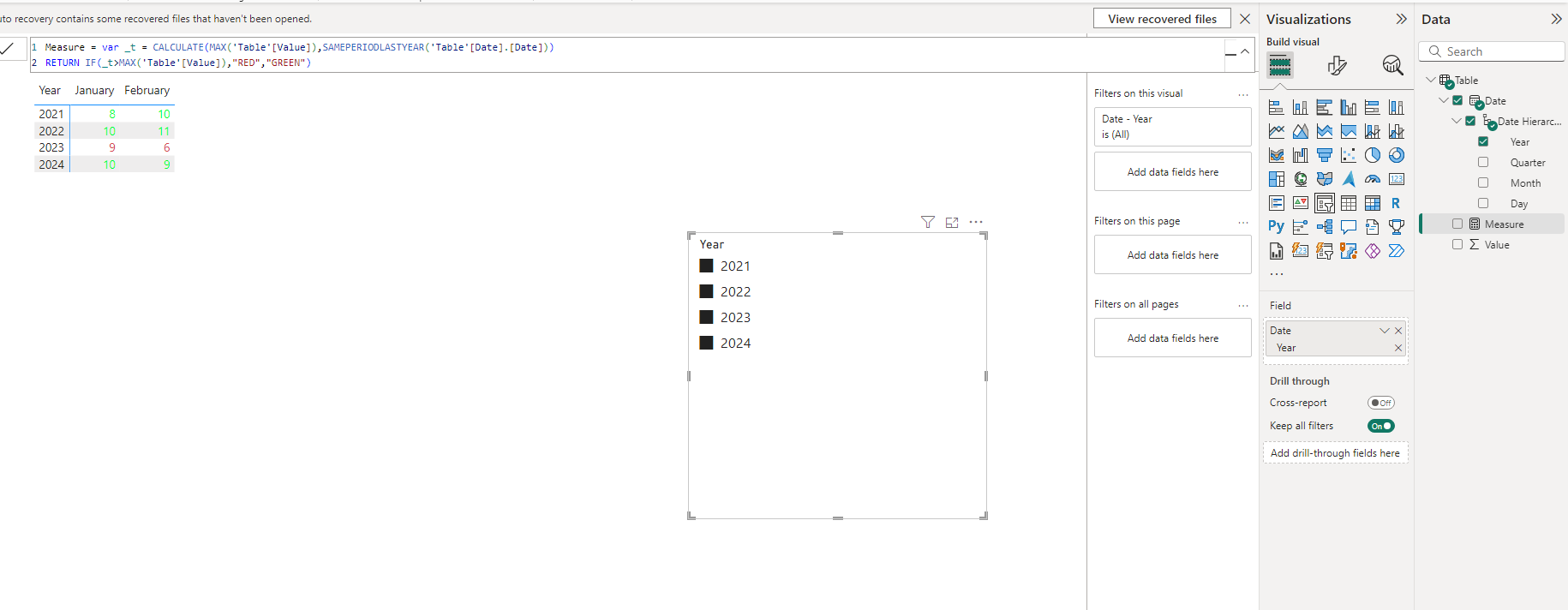Select the Waterfall chart visual

1300,155
